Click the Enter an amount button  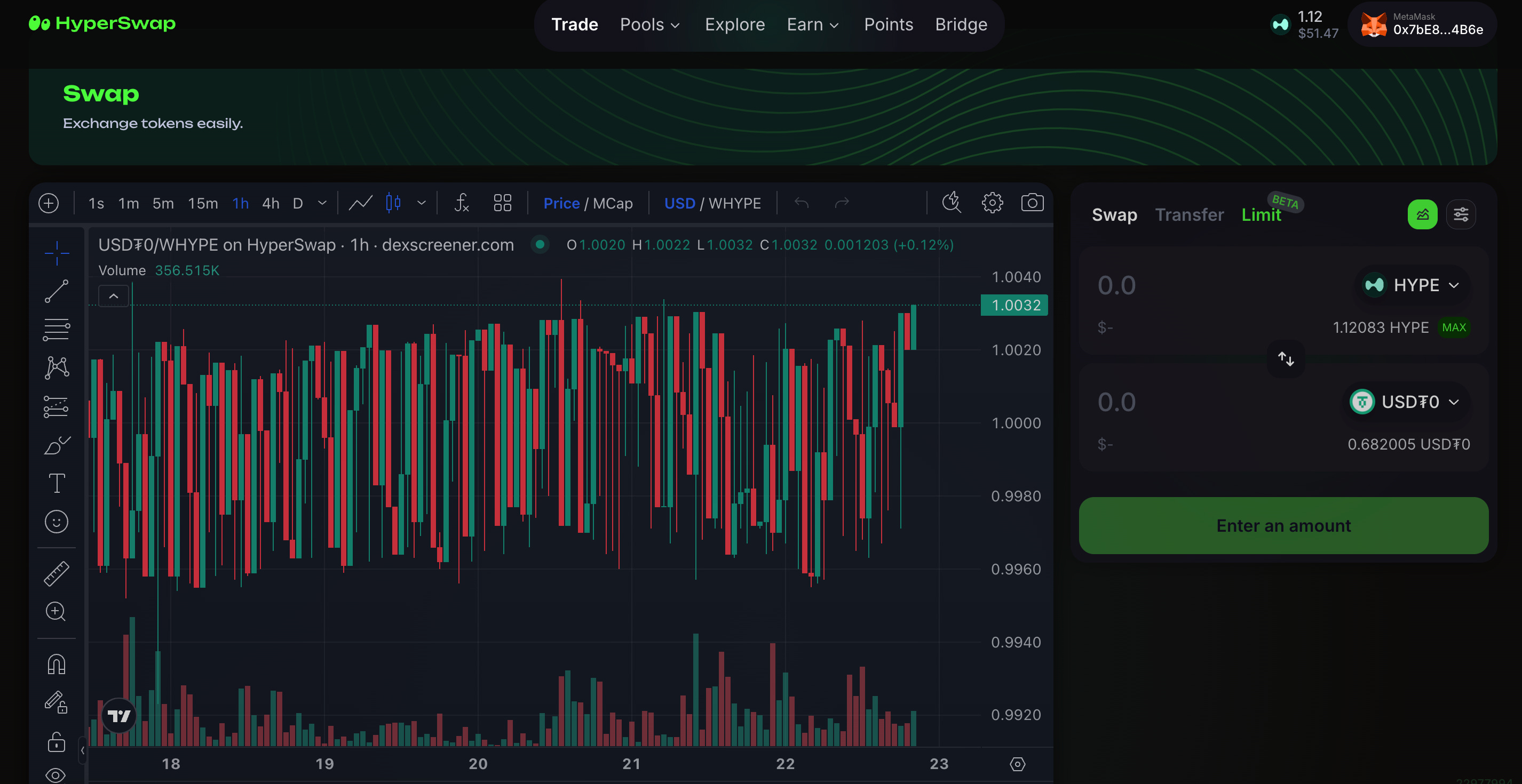pyautogui.click(x=1283, y=525)
